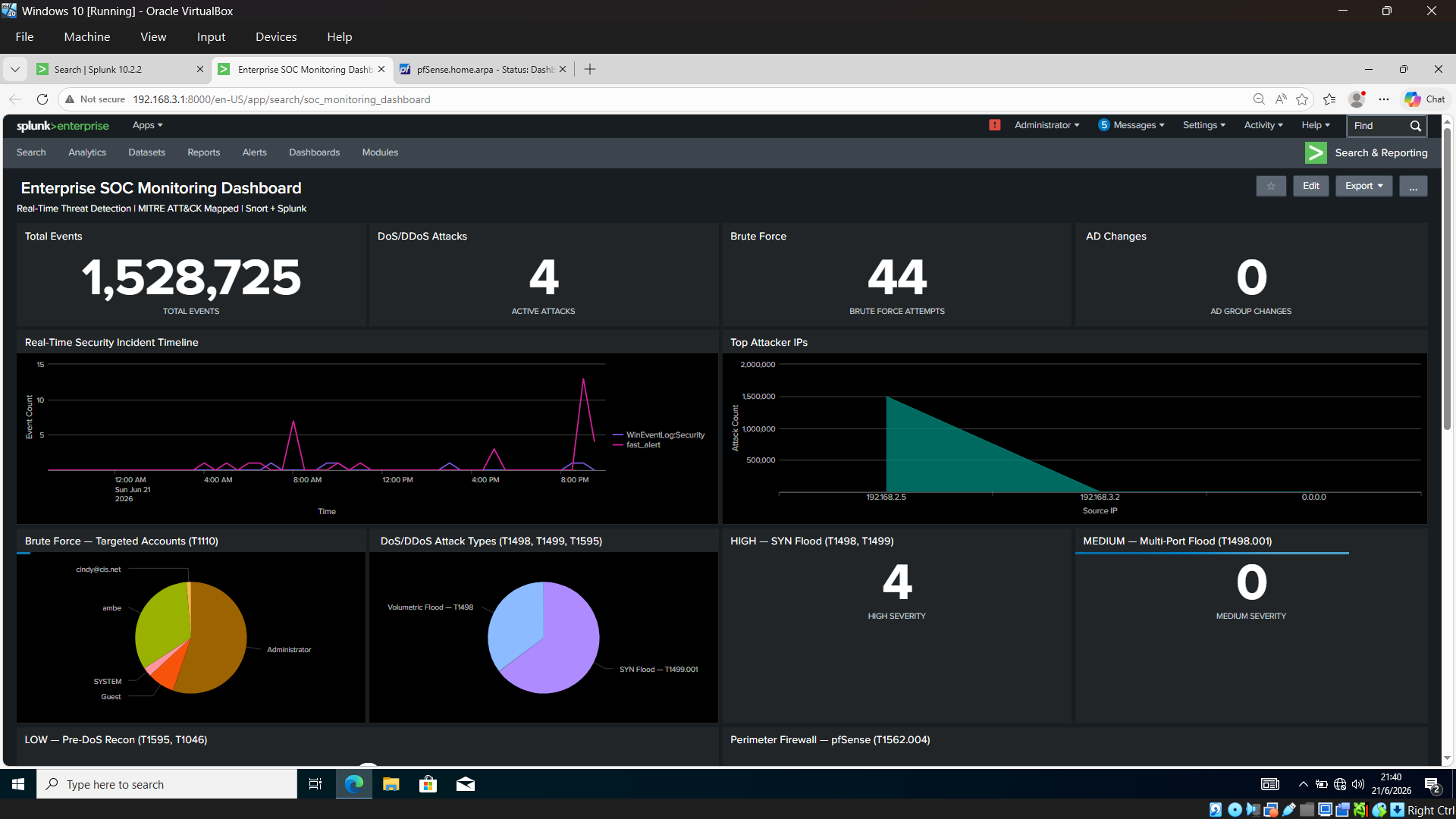Click the Find magnifier icon in Splunk
Screen dimensions: 1456x819
[x=1415, y=126]
